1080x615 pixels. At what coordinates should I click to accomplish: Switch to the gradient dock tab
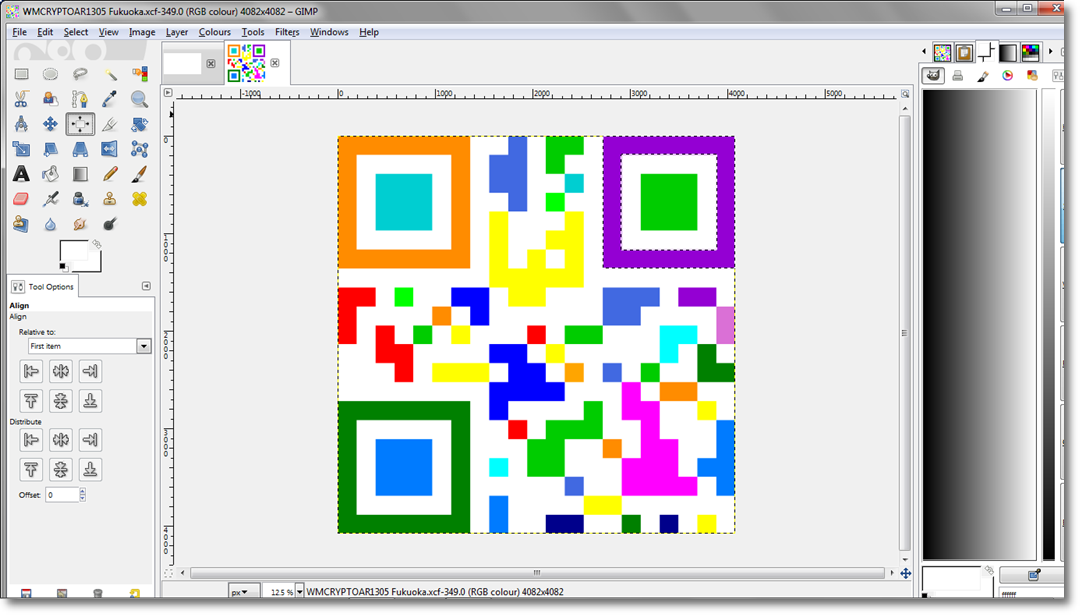(1008, 52)
